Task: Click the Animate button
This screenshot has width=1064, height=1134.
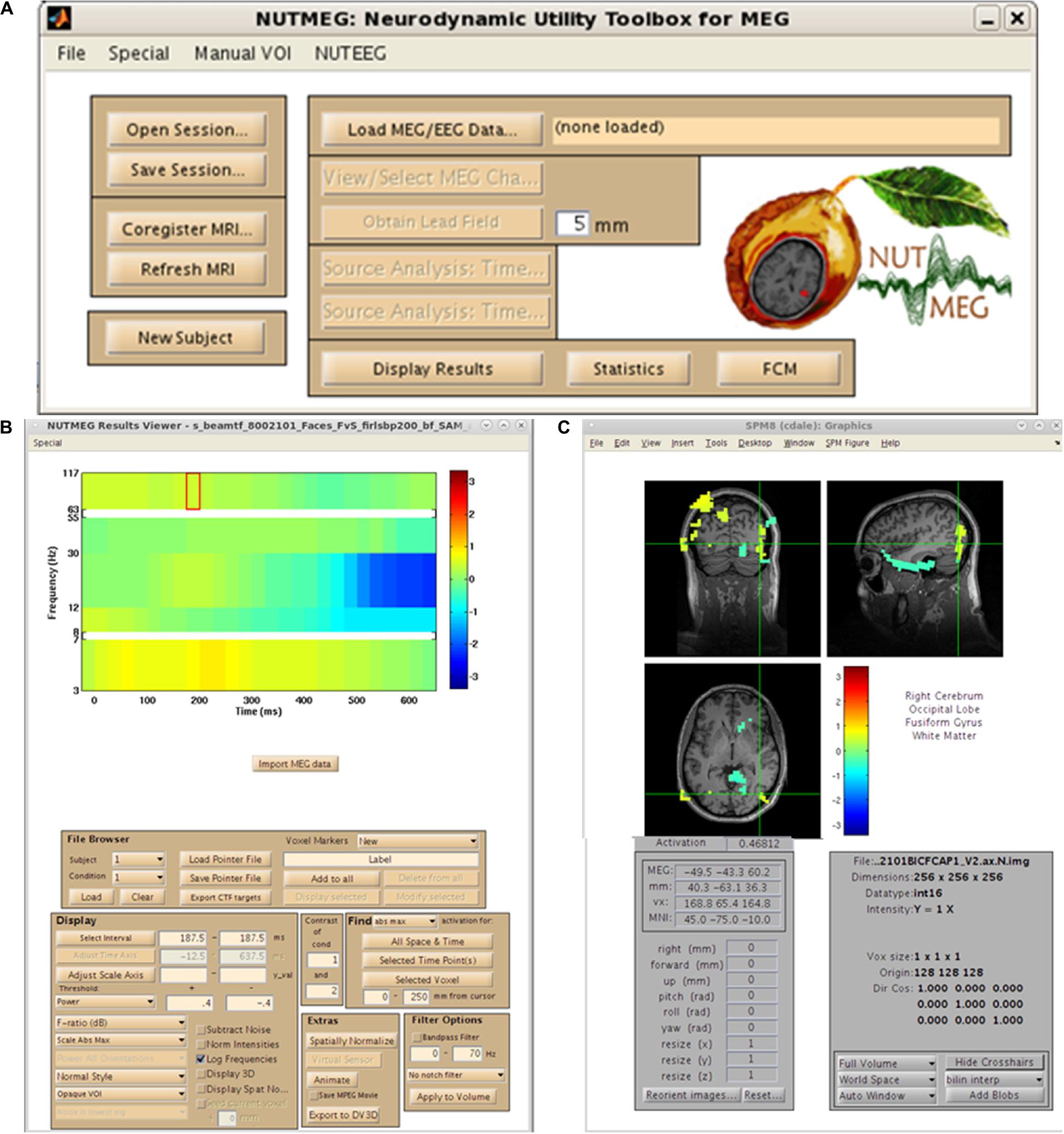Action: pyautogui.click(x=332, y=1080)
